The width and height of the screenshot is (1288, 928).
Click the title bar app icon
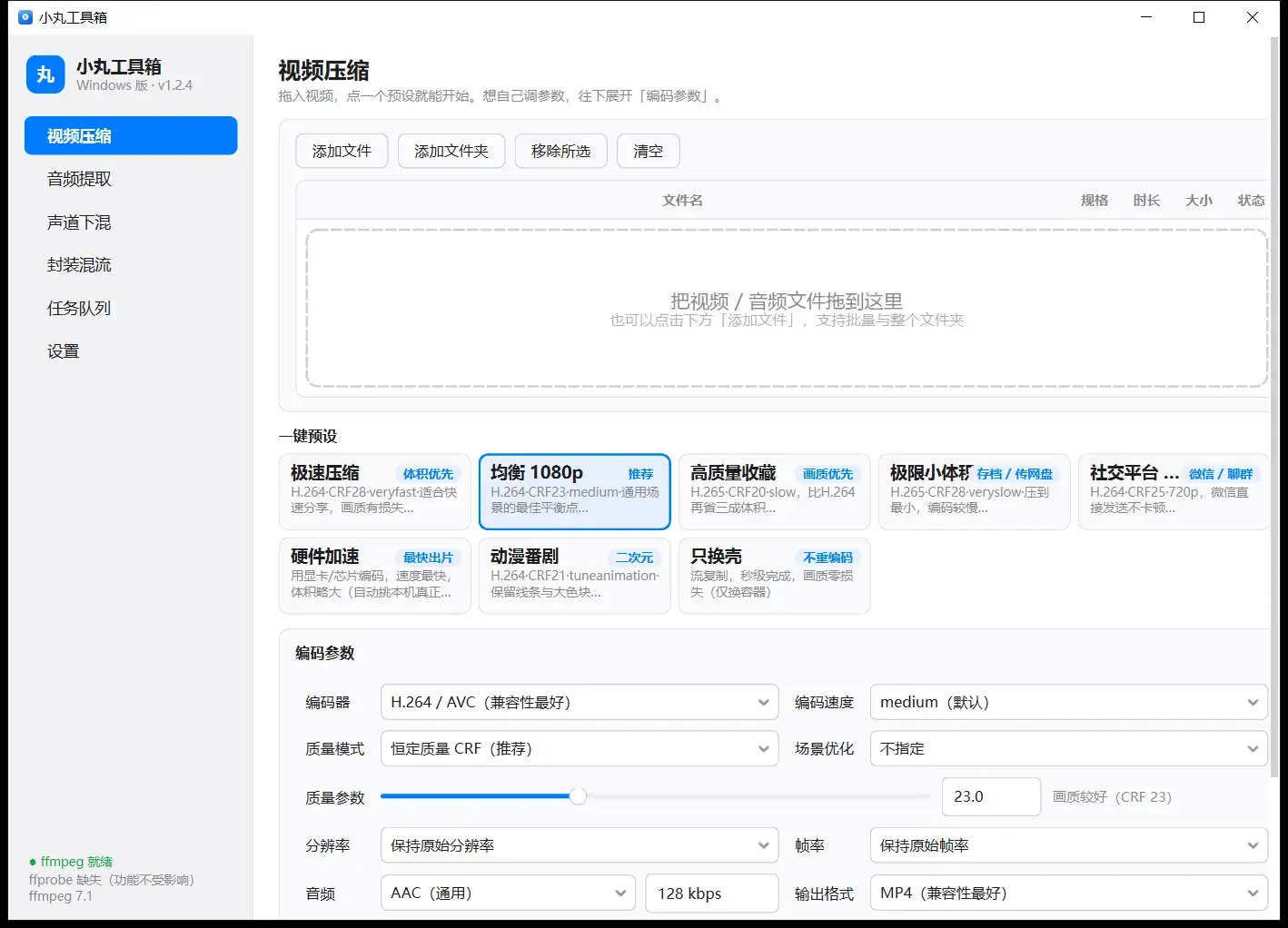pyautogui.click(x=25, y=17)
